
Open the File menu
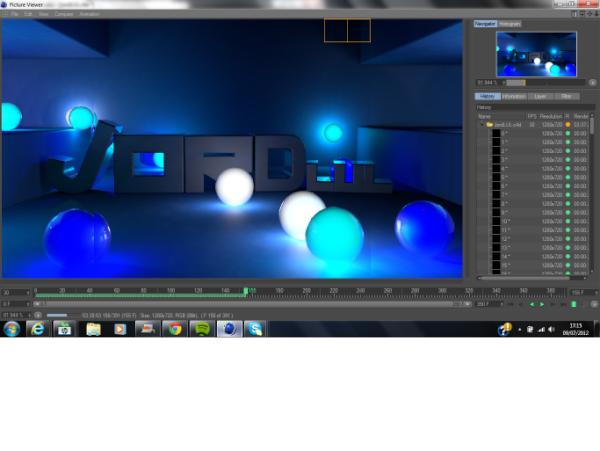pyautogui.click(x=15, y=14)
